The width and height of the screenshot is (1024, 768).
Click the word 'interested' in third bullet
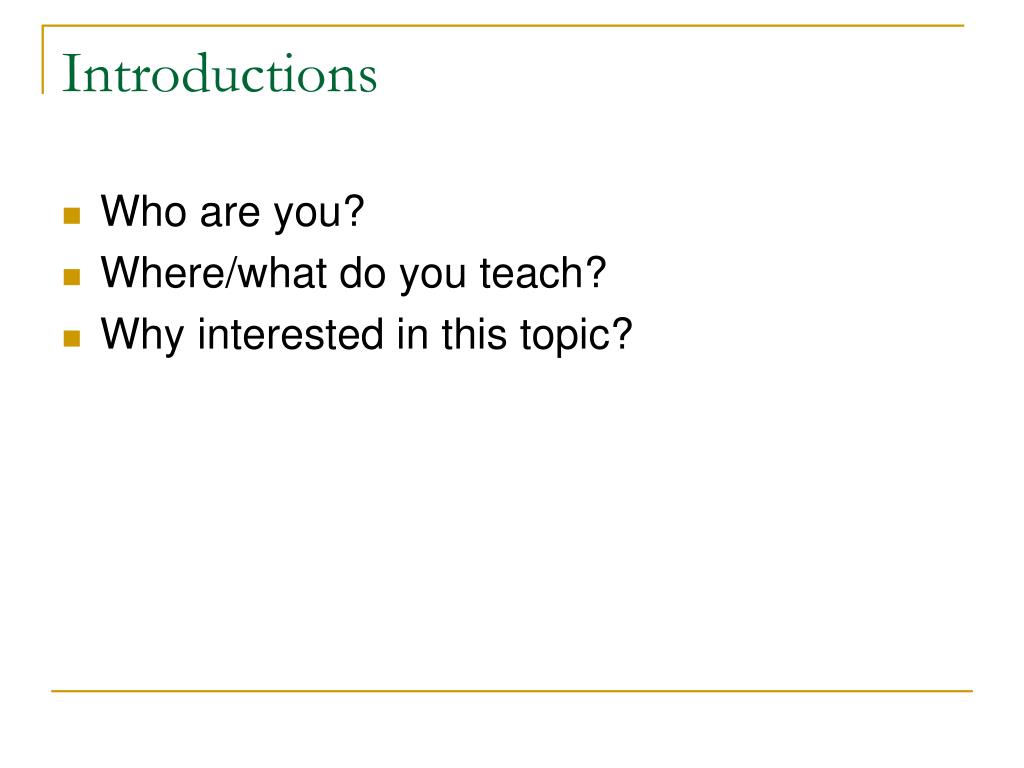[x=291, y=334]
